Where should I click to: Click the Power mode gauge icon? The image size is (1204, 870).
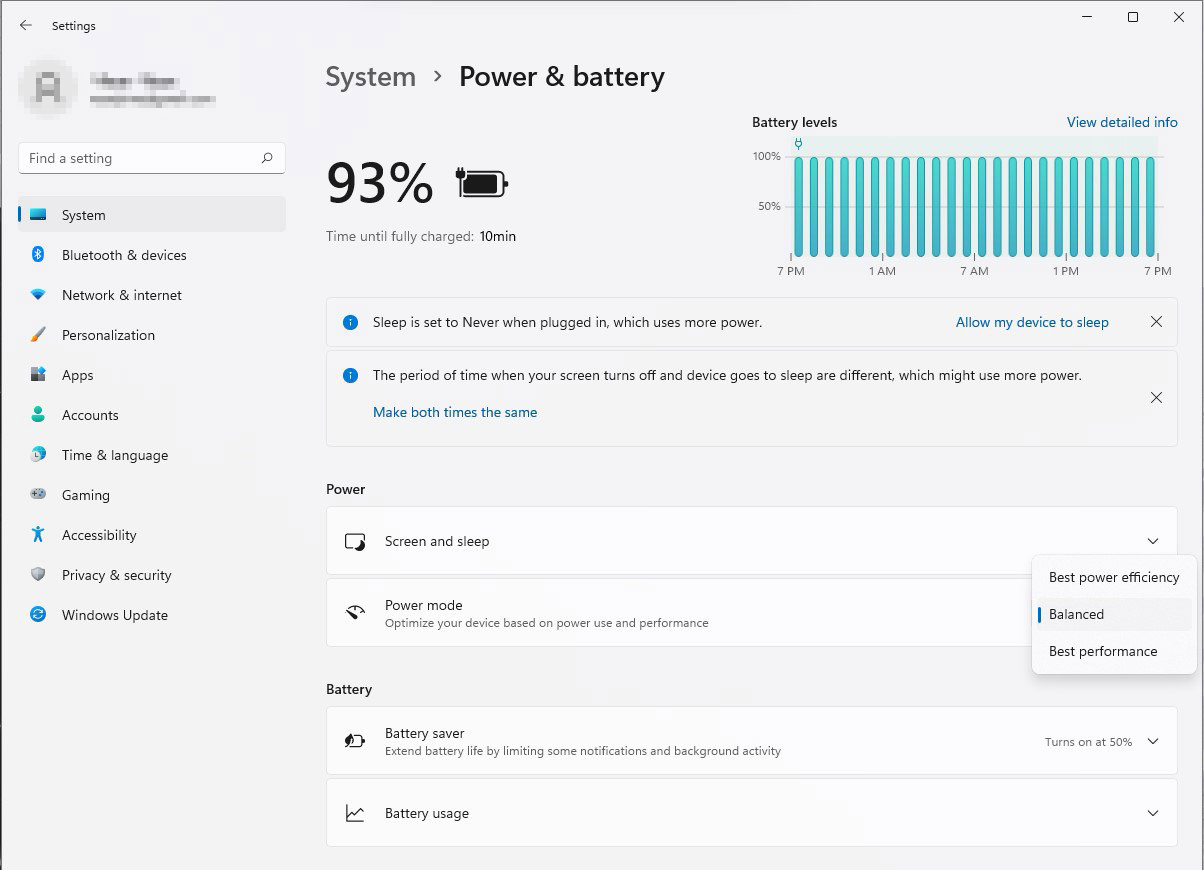355,613
